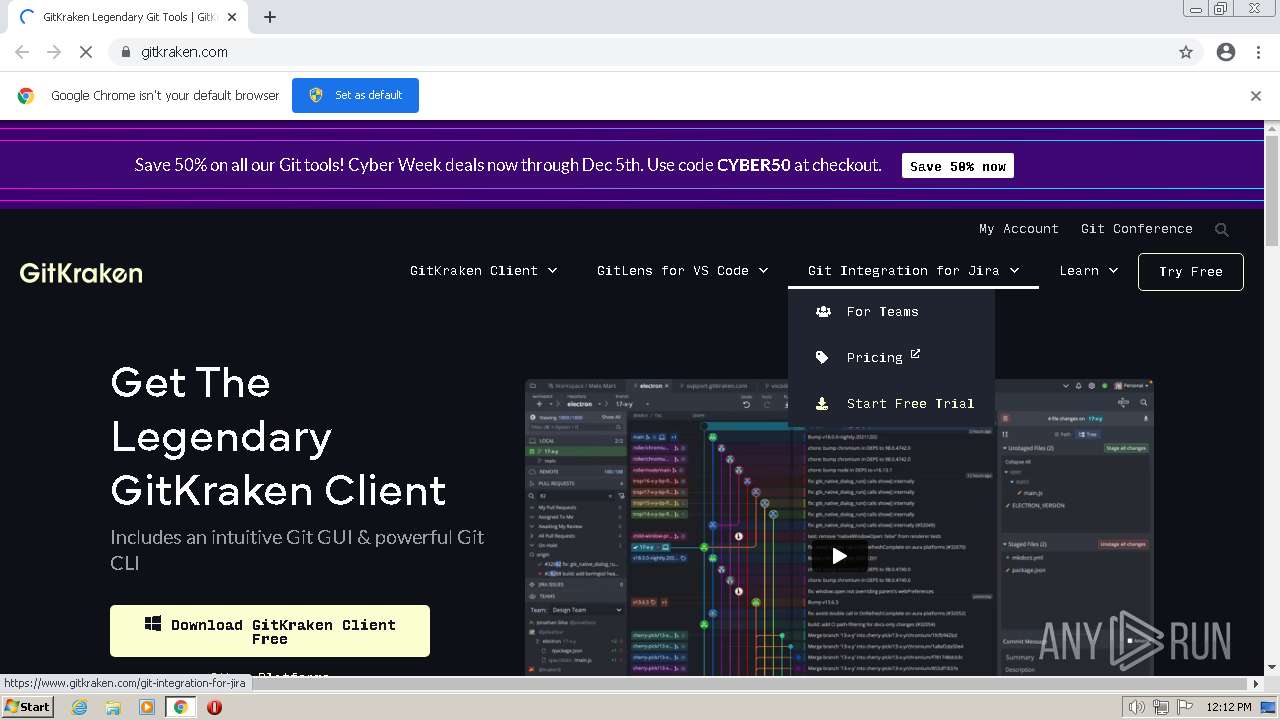This screenshot has width=1280, height=720.
Task: Expand the Learn menu
Action: click(x=1089, y=271)
